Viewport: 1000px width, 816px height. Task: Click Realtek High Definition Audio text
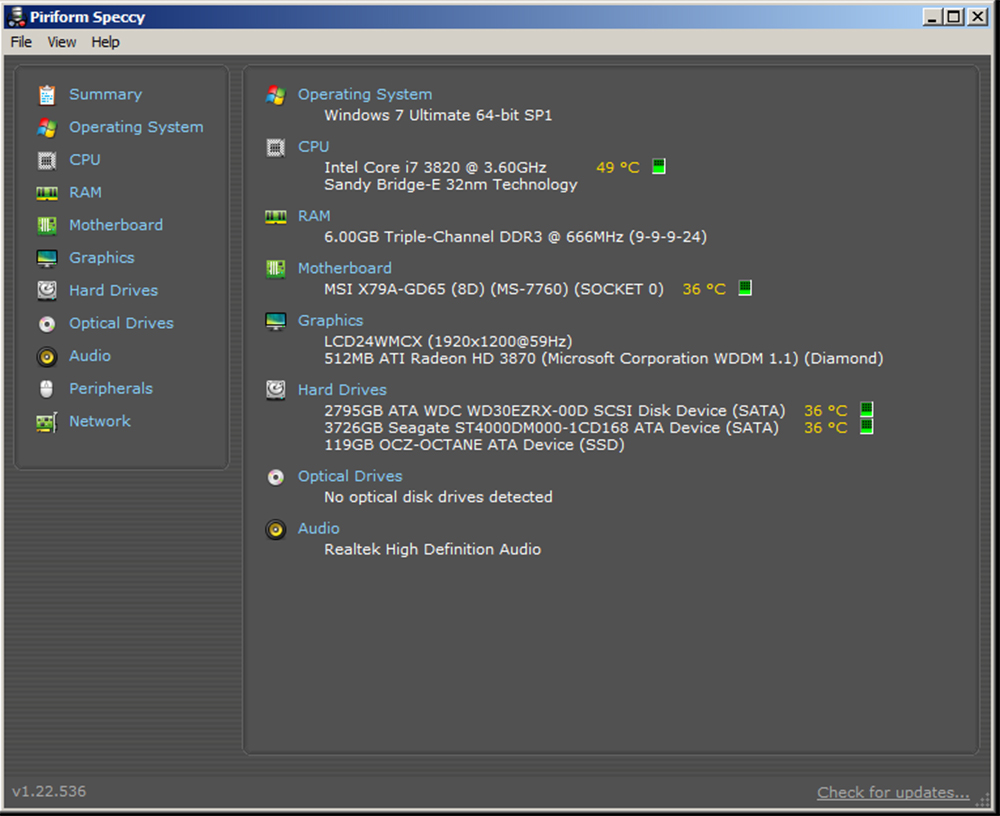pos(432,550)
